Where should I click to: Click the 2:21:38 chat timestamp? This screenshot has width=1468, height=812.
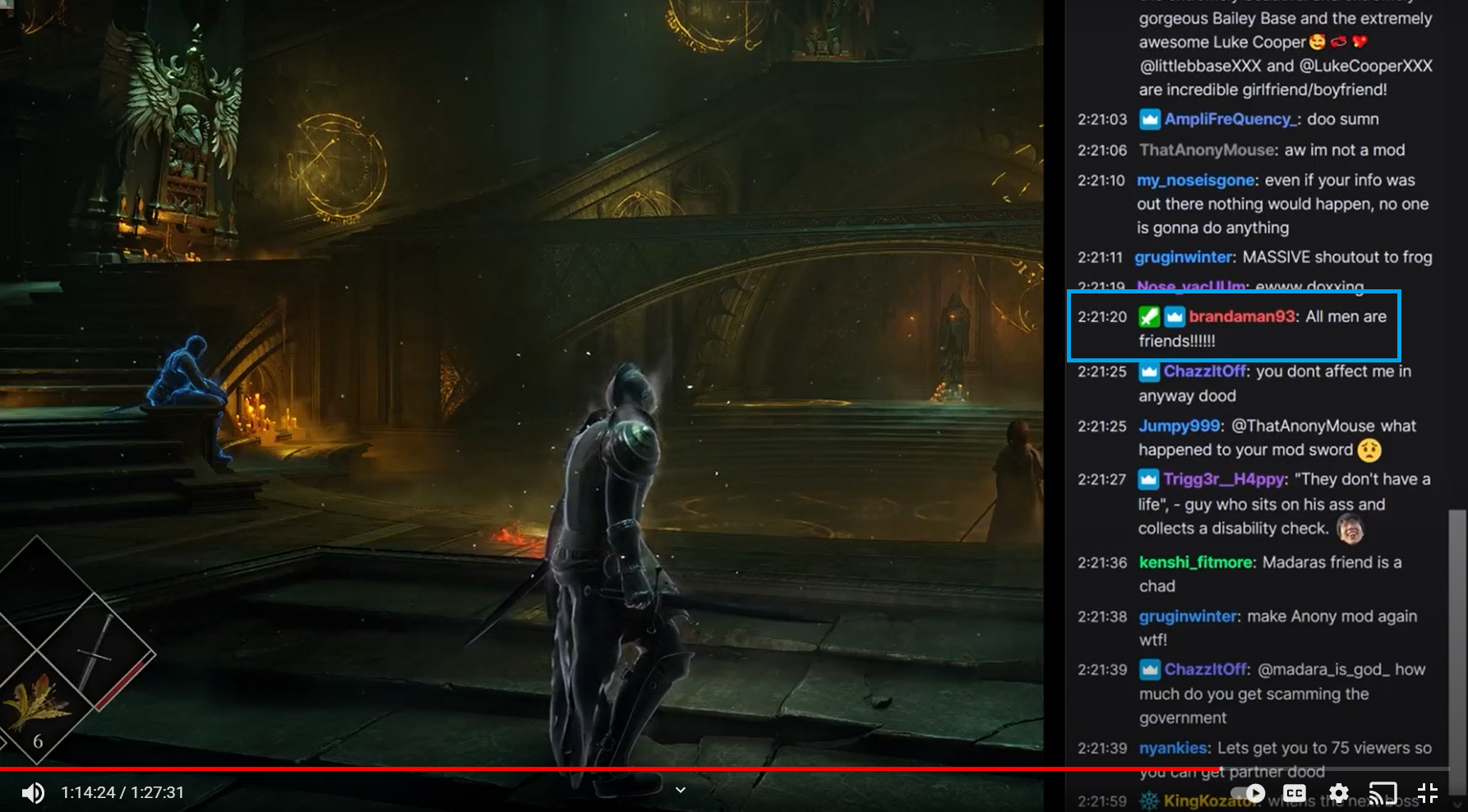tap(1102, 616)
